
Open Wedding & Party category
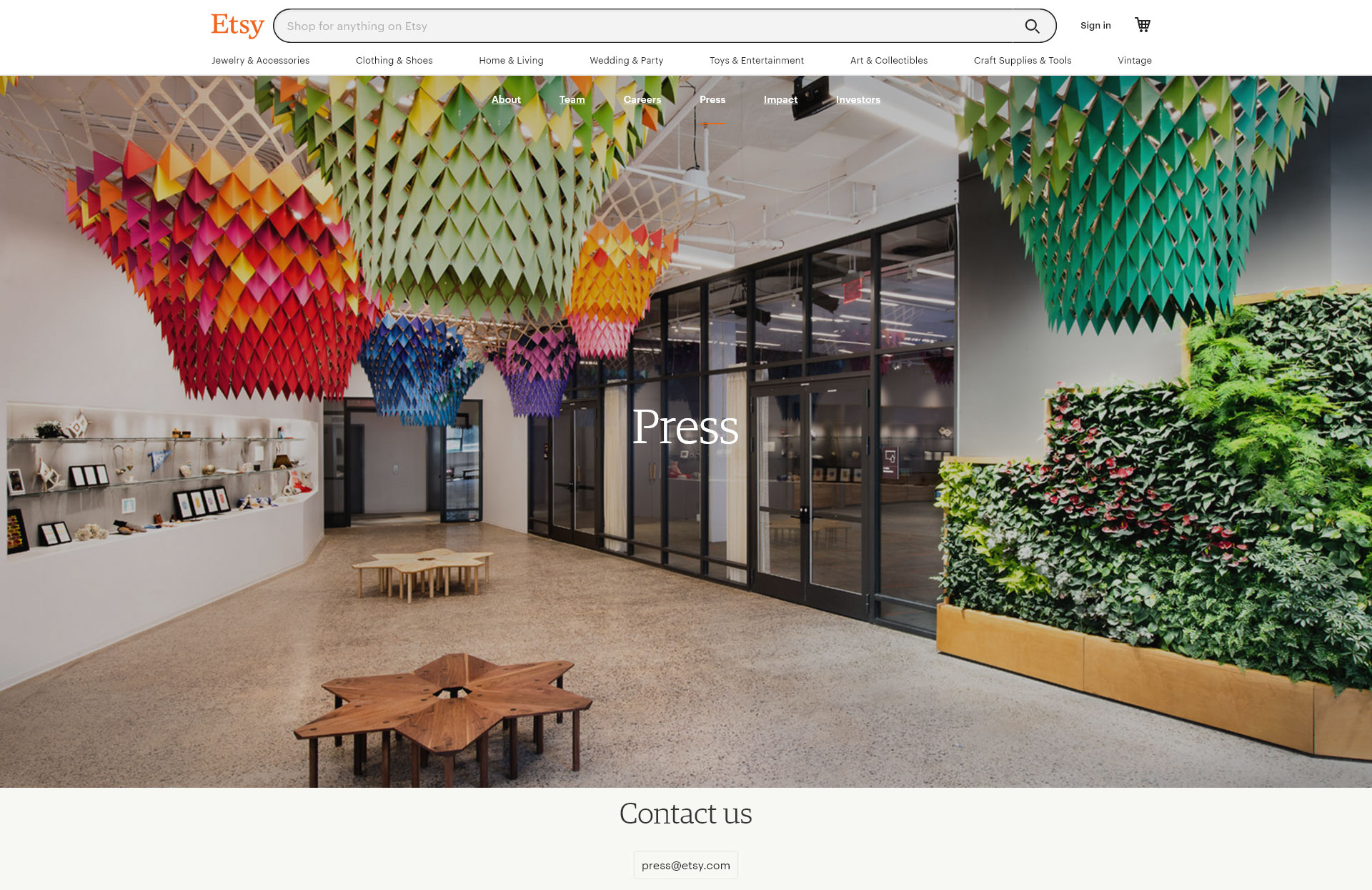coord(627,61)
